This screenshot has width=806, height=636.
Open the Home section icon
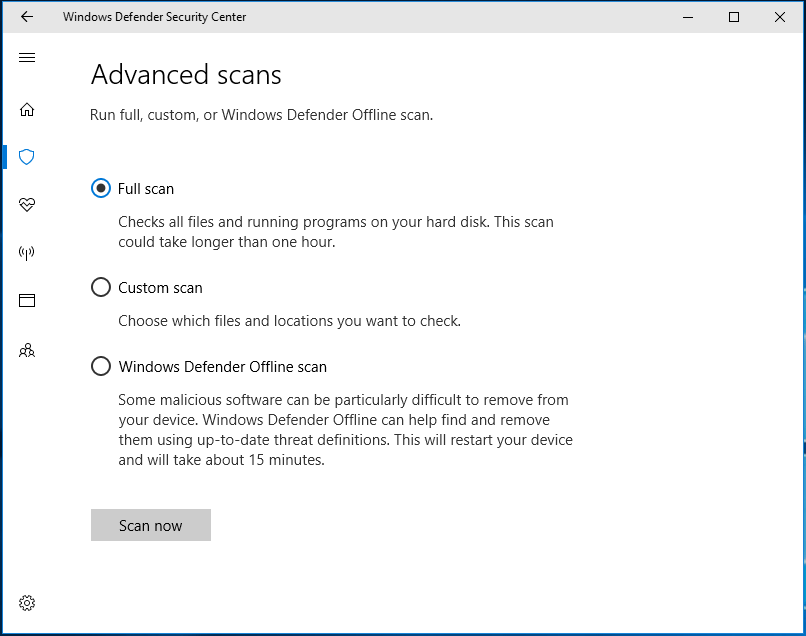click(27, 110)
